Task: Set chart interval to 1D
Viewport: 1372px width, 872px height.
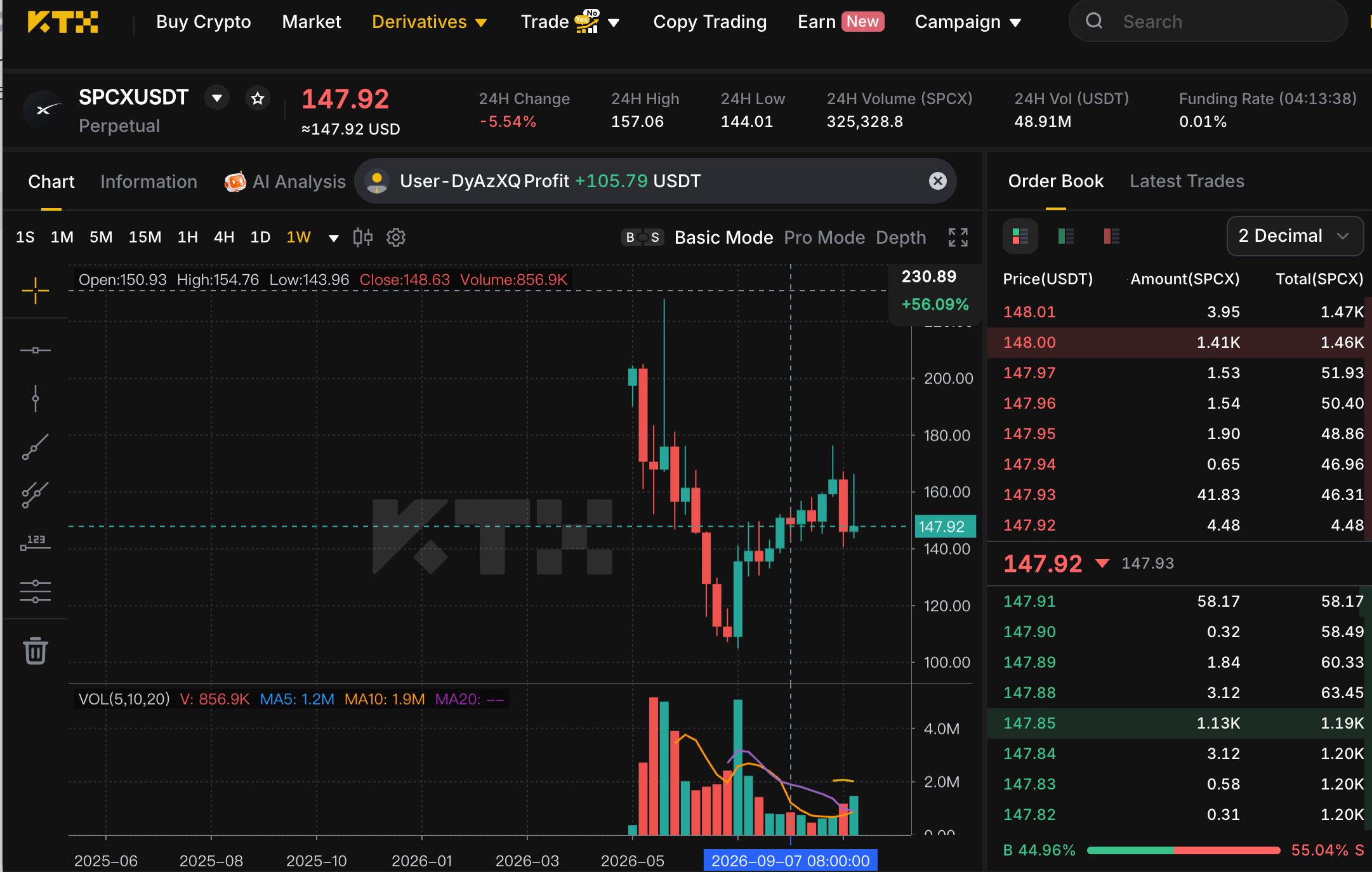Action: point(260,237)
